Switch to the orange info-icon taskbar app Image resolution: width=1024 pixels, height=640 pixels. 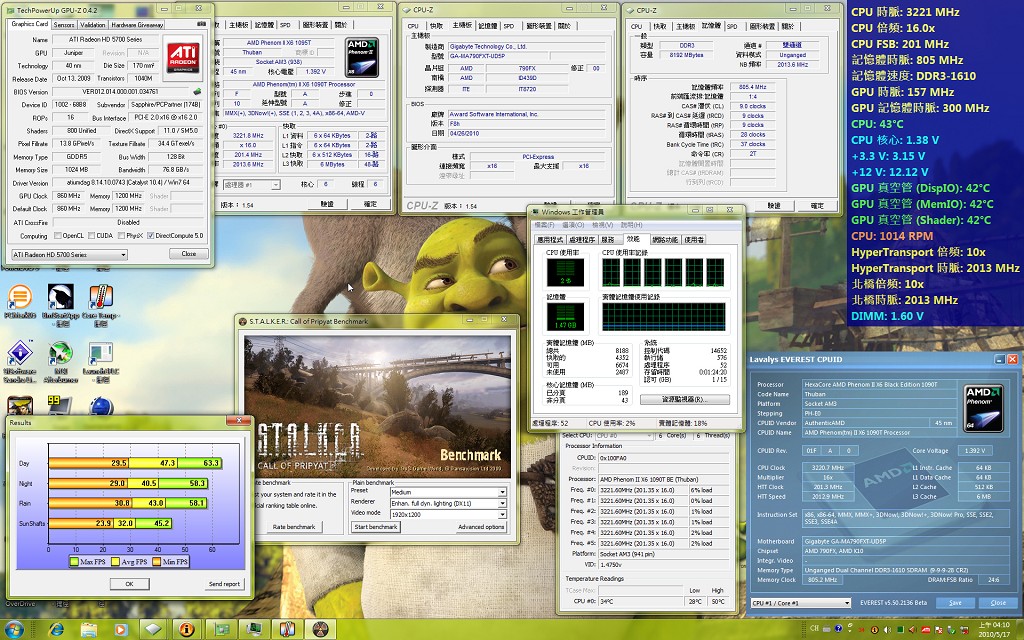[x=187, y=630]
